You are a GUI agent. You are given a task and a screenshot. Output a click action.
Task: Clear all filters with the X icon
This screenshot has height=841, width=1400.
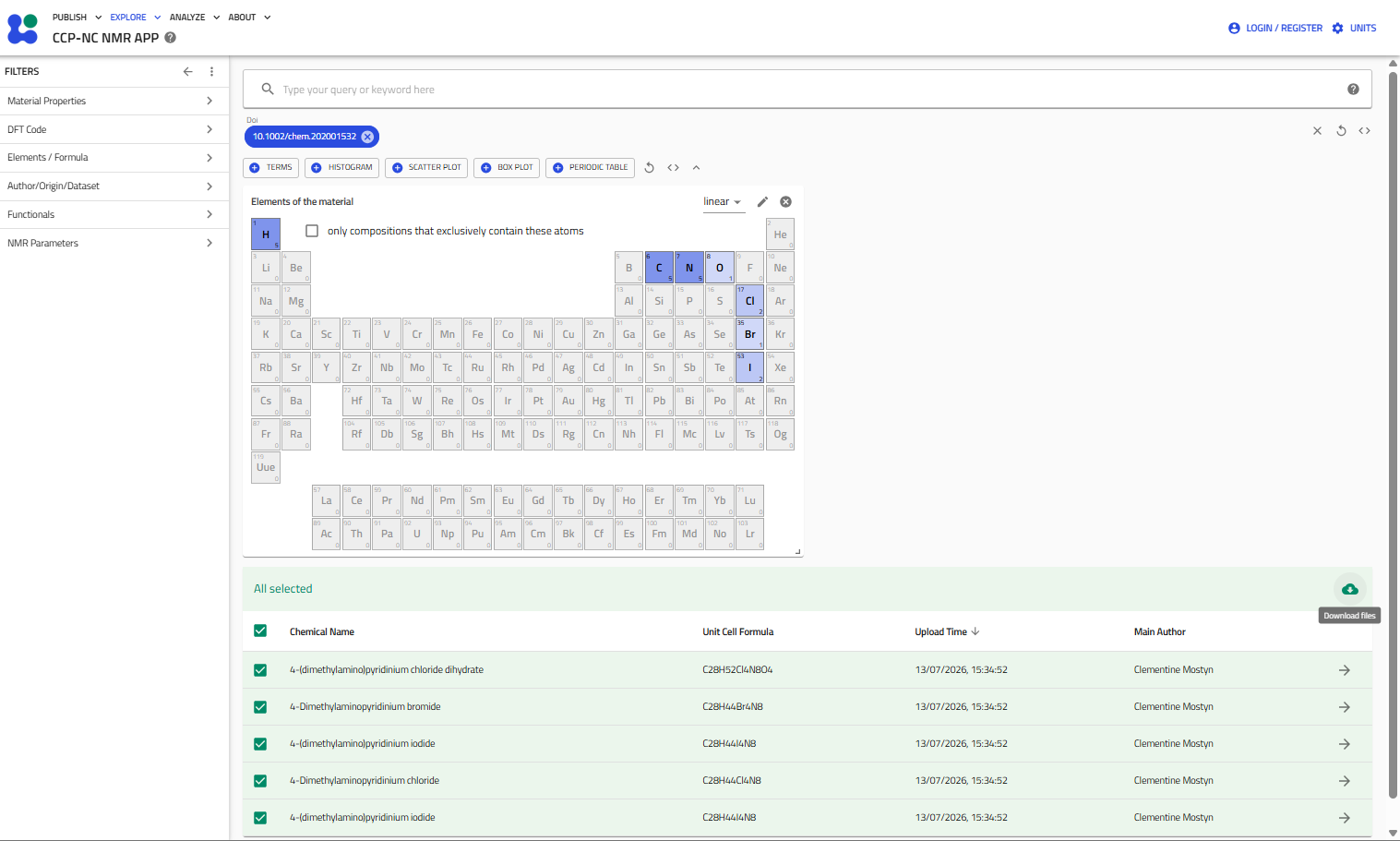(x=1317, y=131)
